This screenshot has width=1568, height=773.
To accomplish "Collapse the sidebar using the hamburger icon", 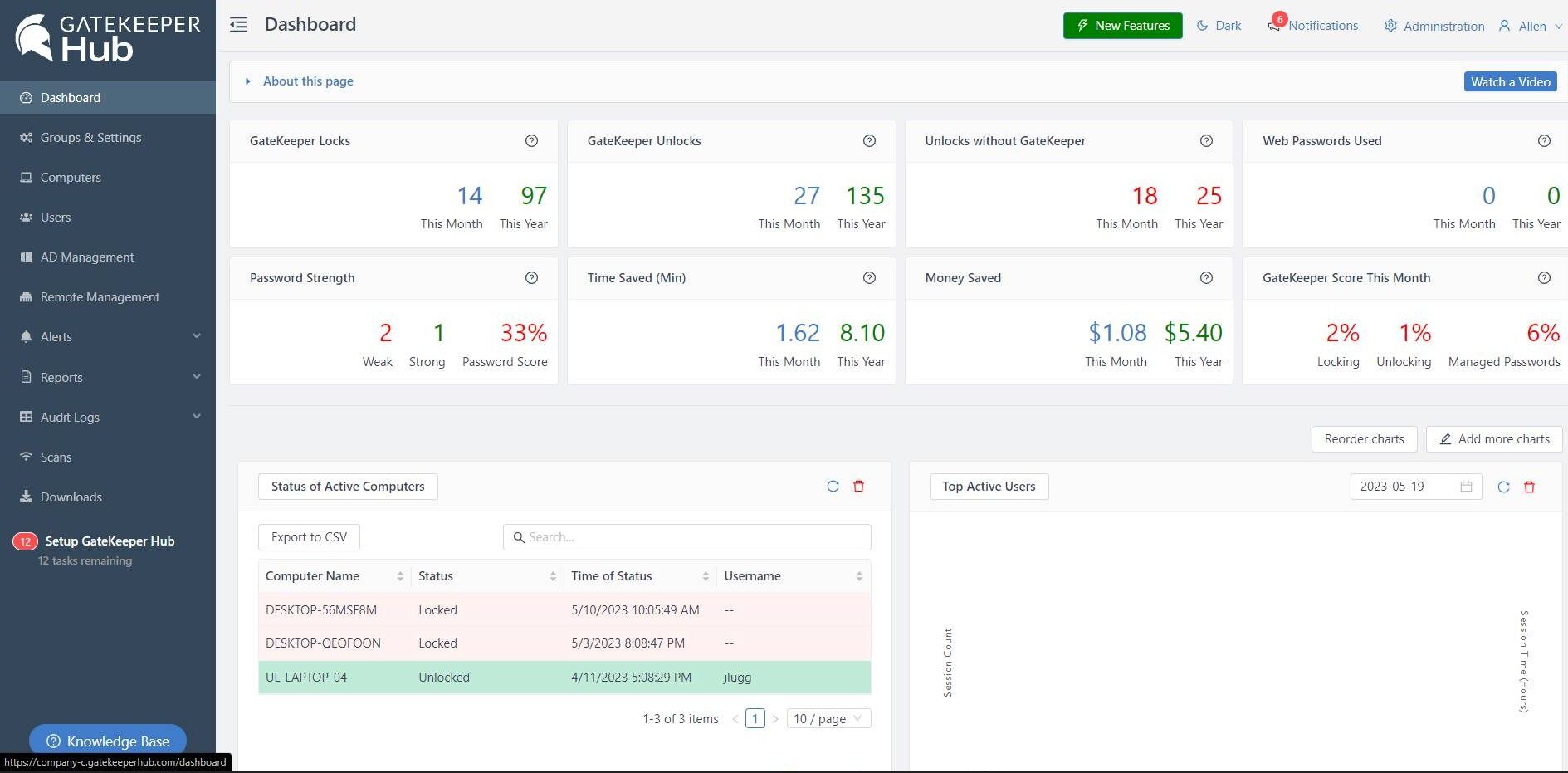I will pyautogui.click(x=238, y=24).
